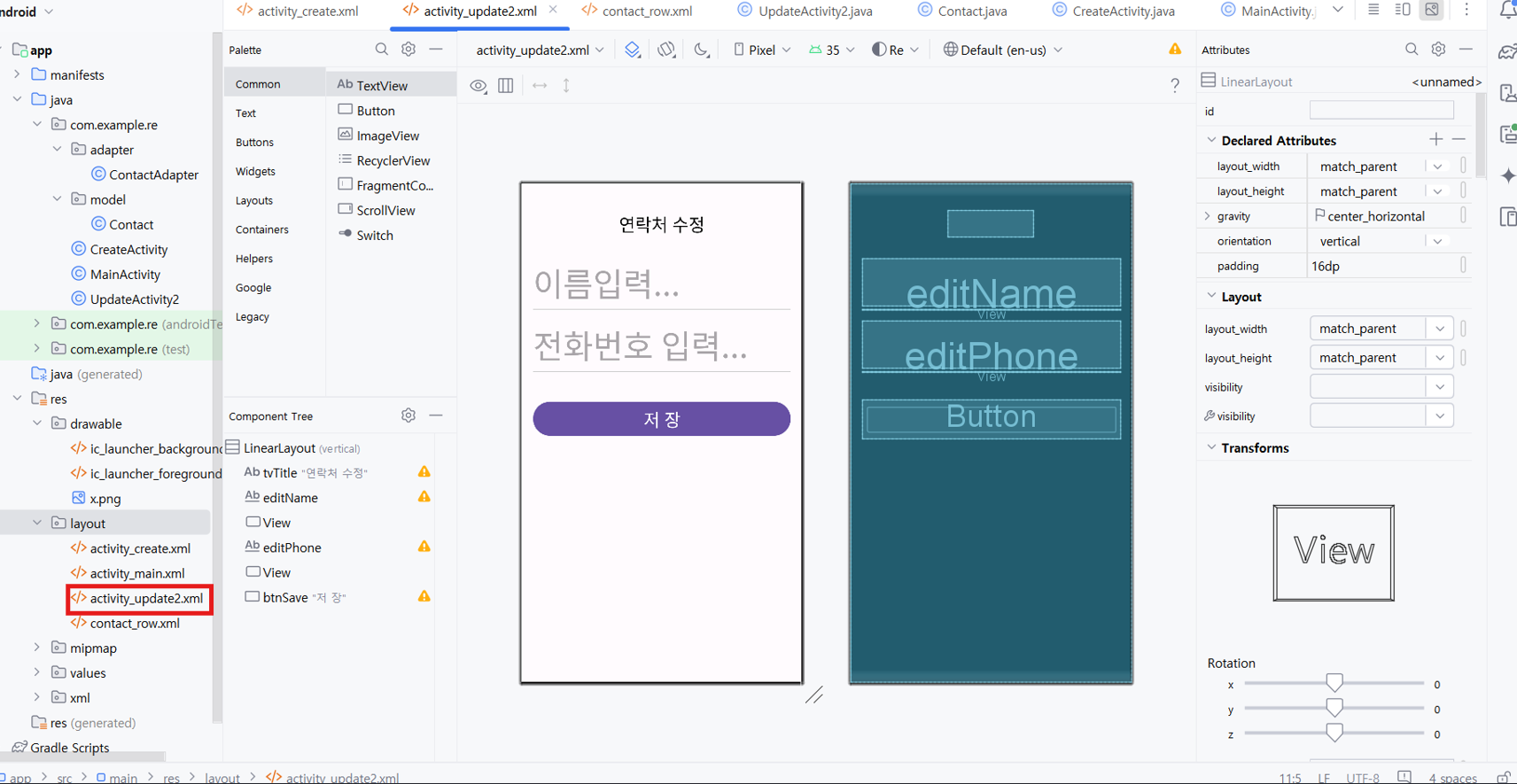The image size is (1517, 784).
Task: Select Buttons palette category
Action: point(254,142)
